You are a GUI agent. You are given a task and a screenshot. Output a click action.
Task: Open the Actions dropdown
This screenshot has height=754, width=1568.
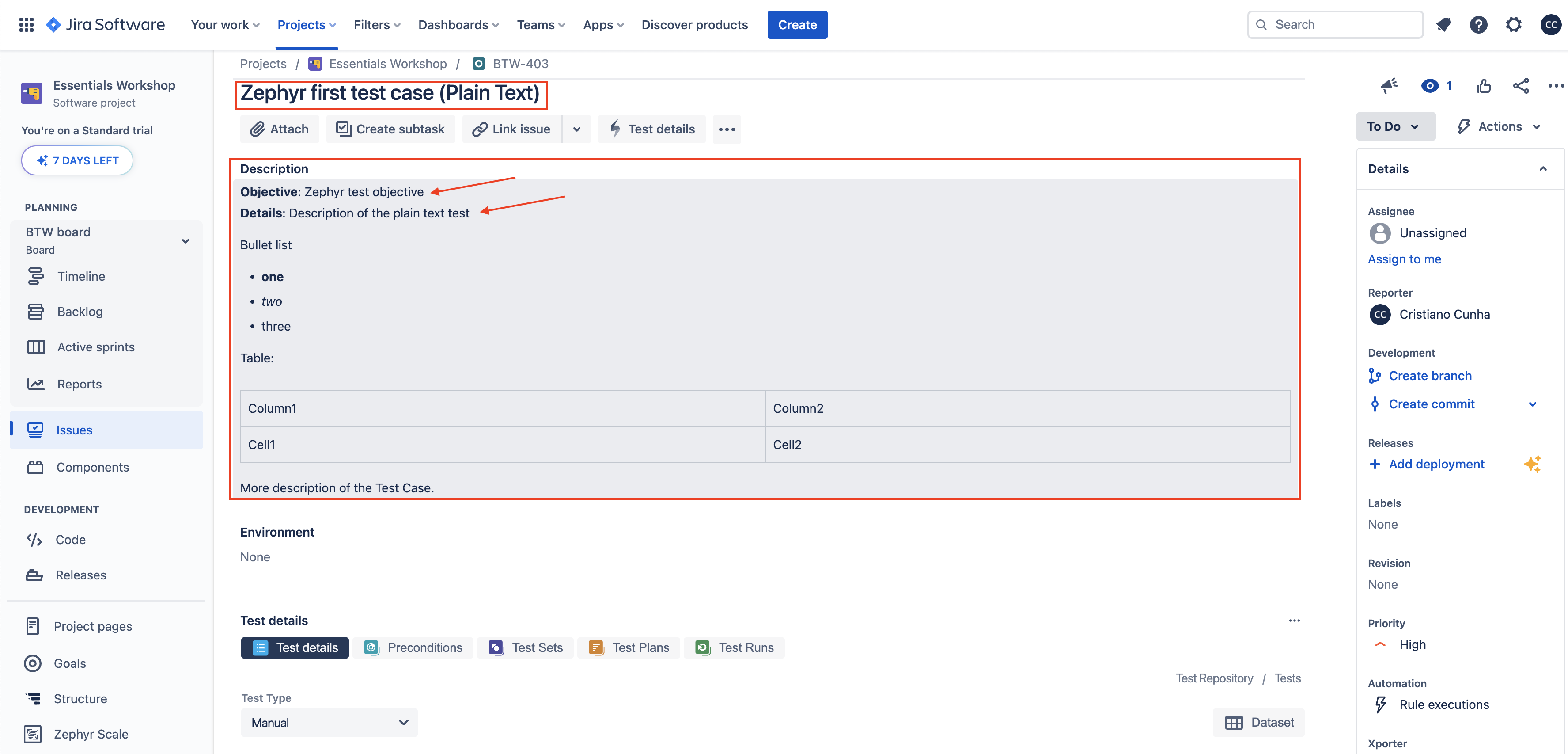pos(1500,126)
